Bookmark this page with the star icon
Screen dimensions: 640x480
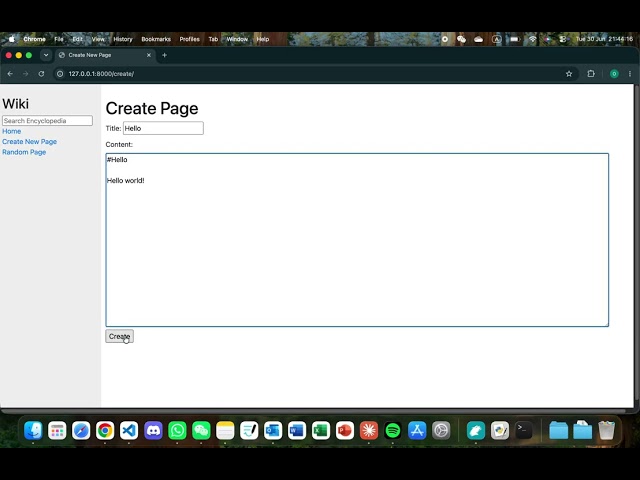(569, 74)
